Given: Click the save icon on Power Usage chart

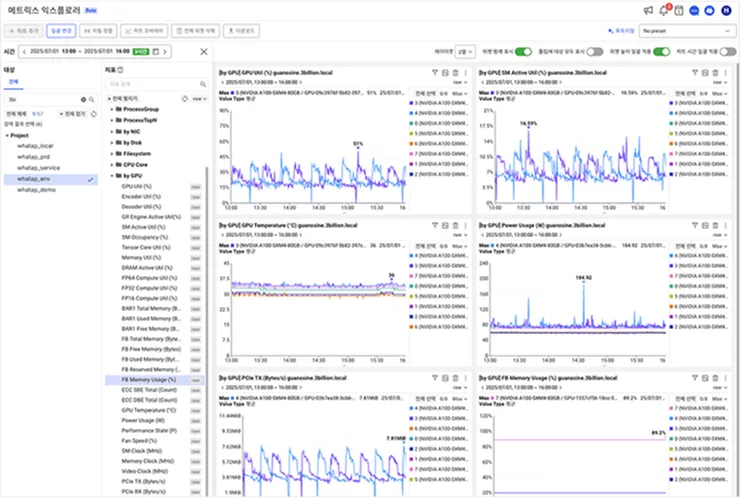Looking at the screenshot, I should [x=705, y=225].
